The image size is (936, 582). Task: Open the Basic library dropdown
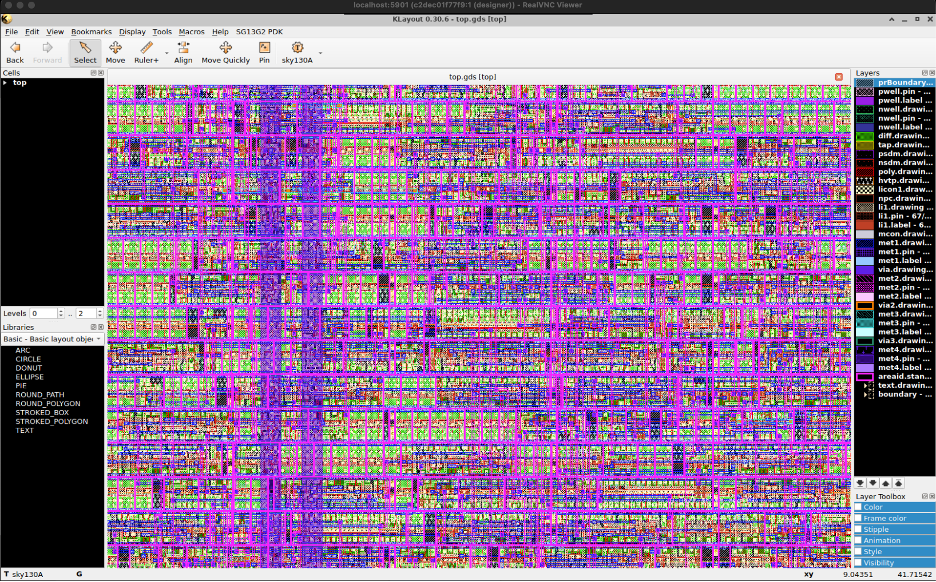click(x=52, y=339)
